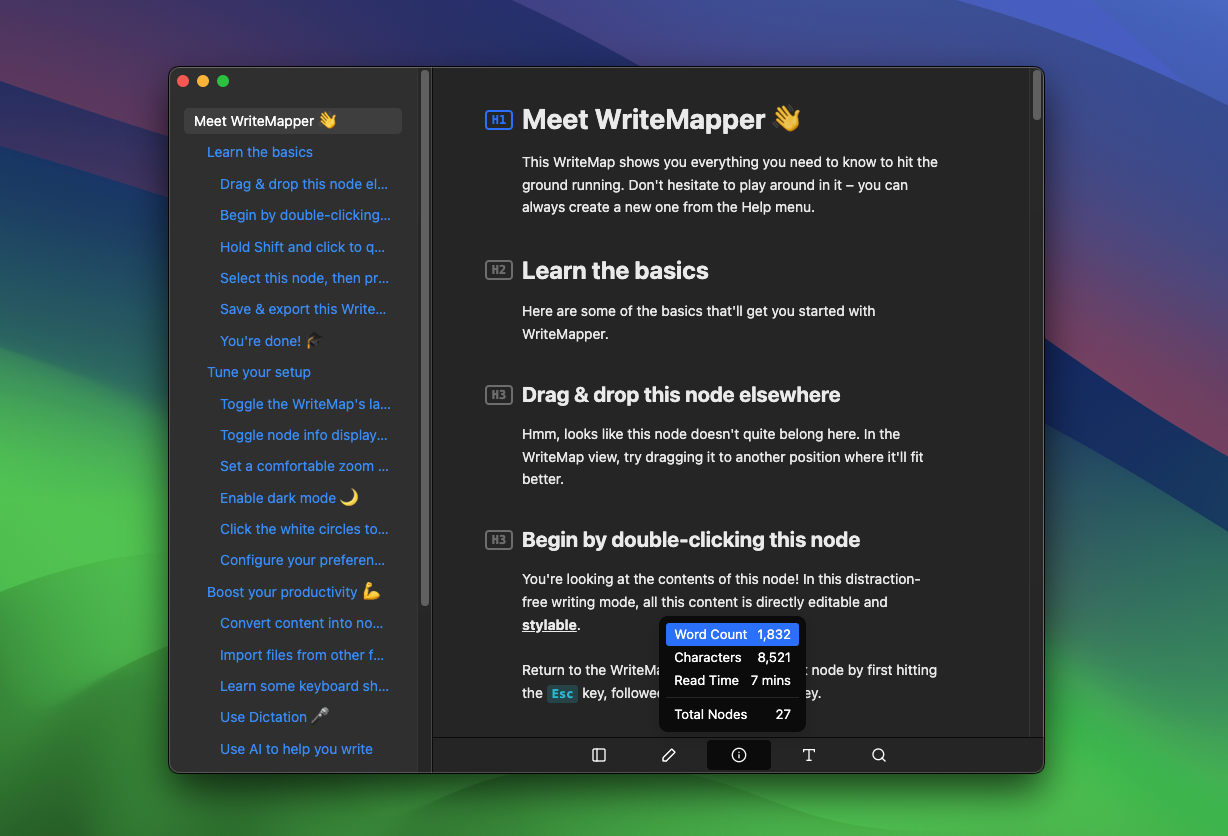Click the H2 badge beside Learn the basics
This screenshot has height=836, width=1228.
498,270
